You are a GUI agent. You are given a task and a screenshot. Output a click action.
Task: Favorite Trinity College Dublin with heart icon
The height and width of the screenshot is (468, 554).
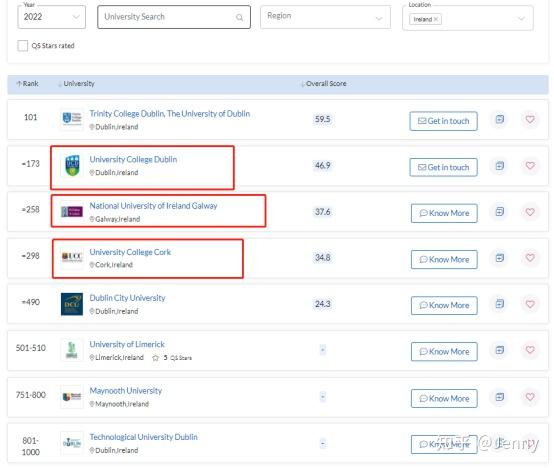(530, 119)
